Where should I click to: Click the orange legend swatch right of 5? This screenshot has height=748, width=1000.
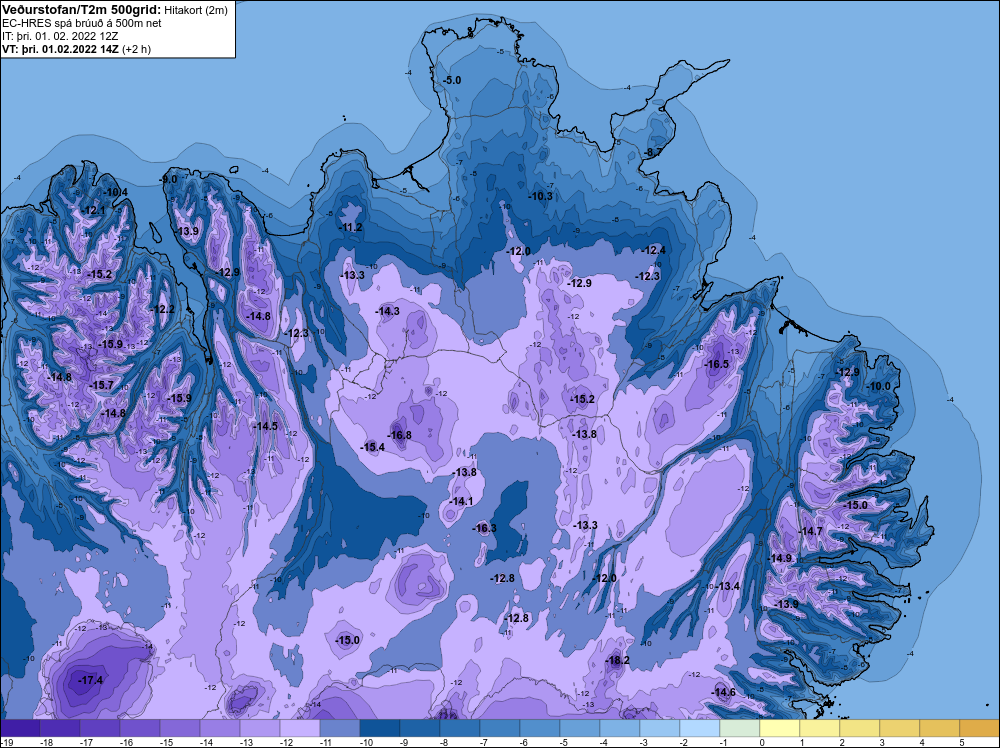[980, 728]
